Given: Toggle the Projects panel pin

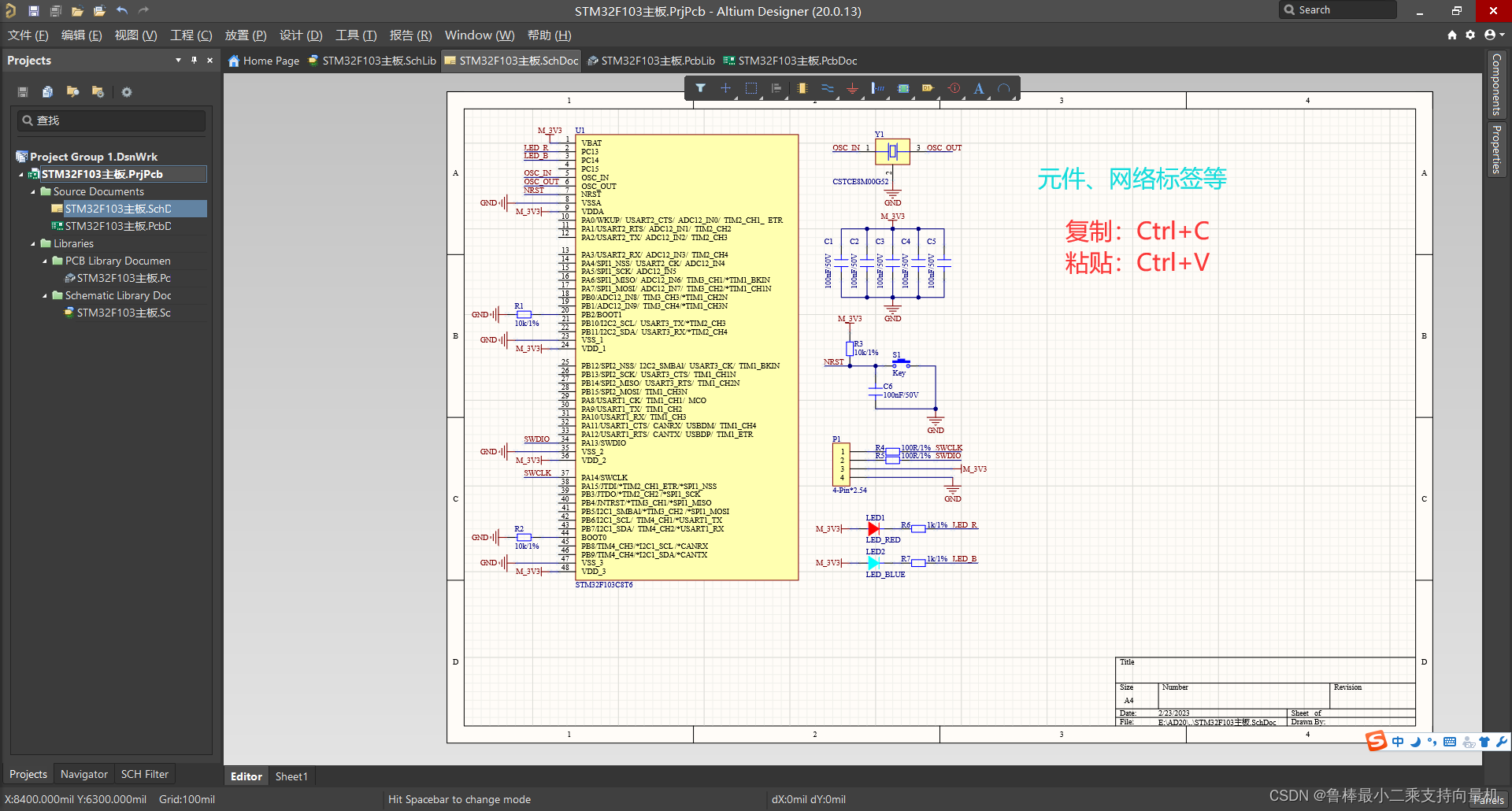Looking at the screenshot, I should (194, 60).
